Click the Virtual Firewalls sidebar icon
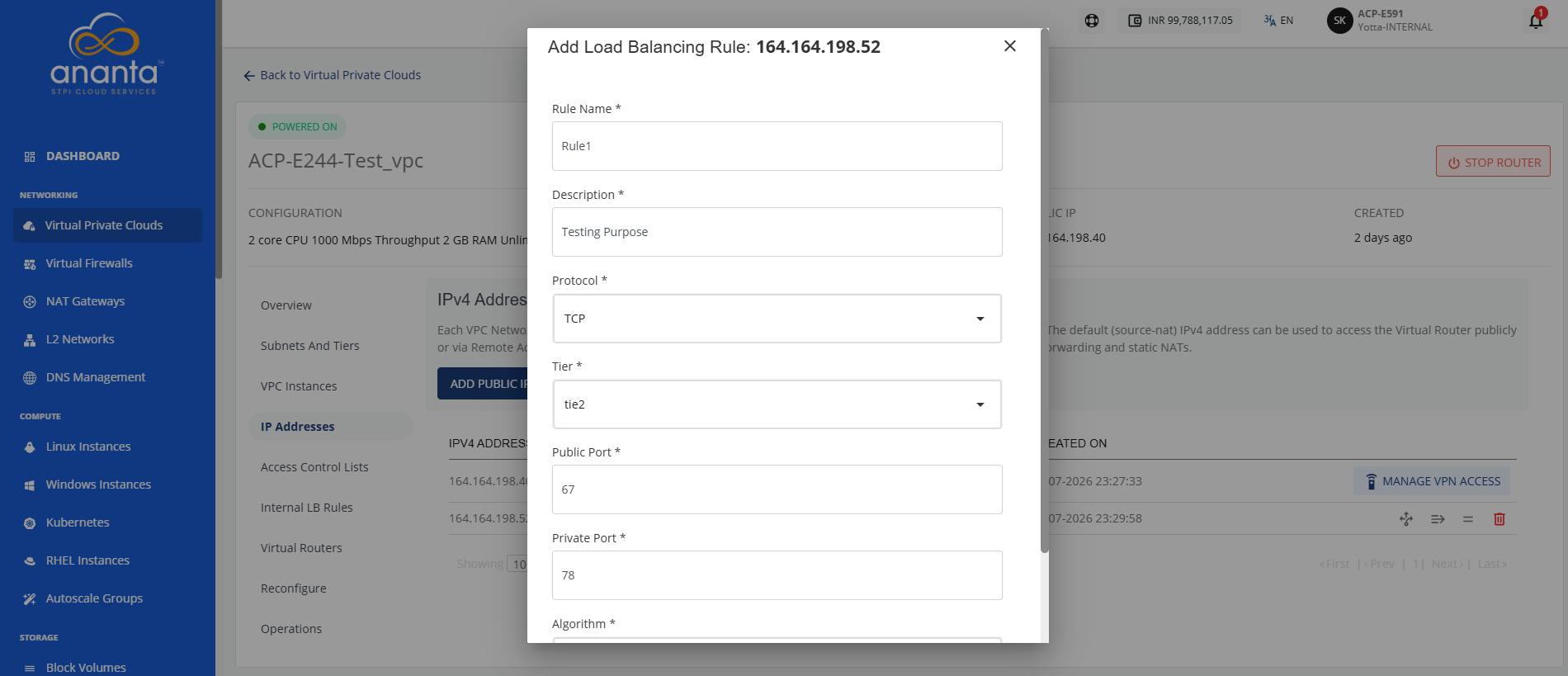 point(30,264)
